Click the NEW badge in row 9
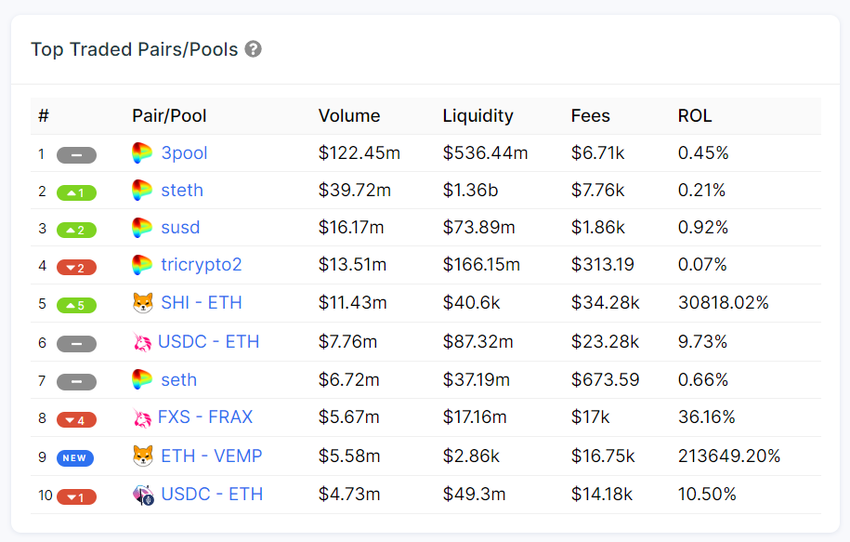This screenshot has width=850, height=542. tap(76, 458)
